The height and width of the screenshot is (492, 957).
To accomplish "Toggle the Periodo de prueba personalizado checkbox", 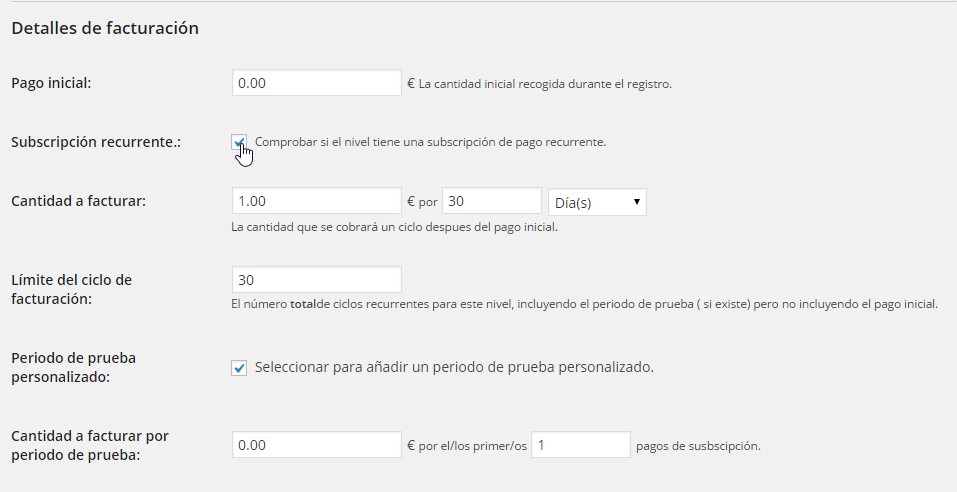I will 239,368.
